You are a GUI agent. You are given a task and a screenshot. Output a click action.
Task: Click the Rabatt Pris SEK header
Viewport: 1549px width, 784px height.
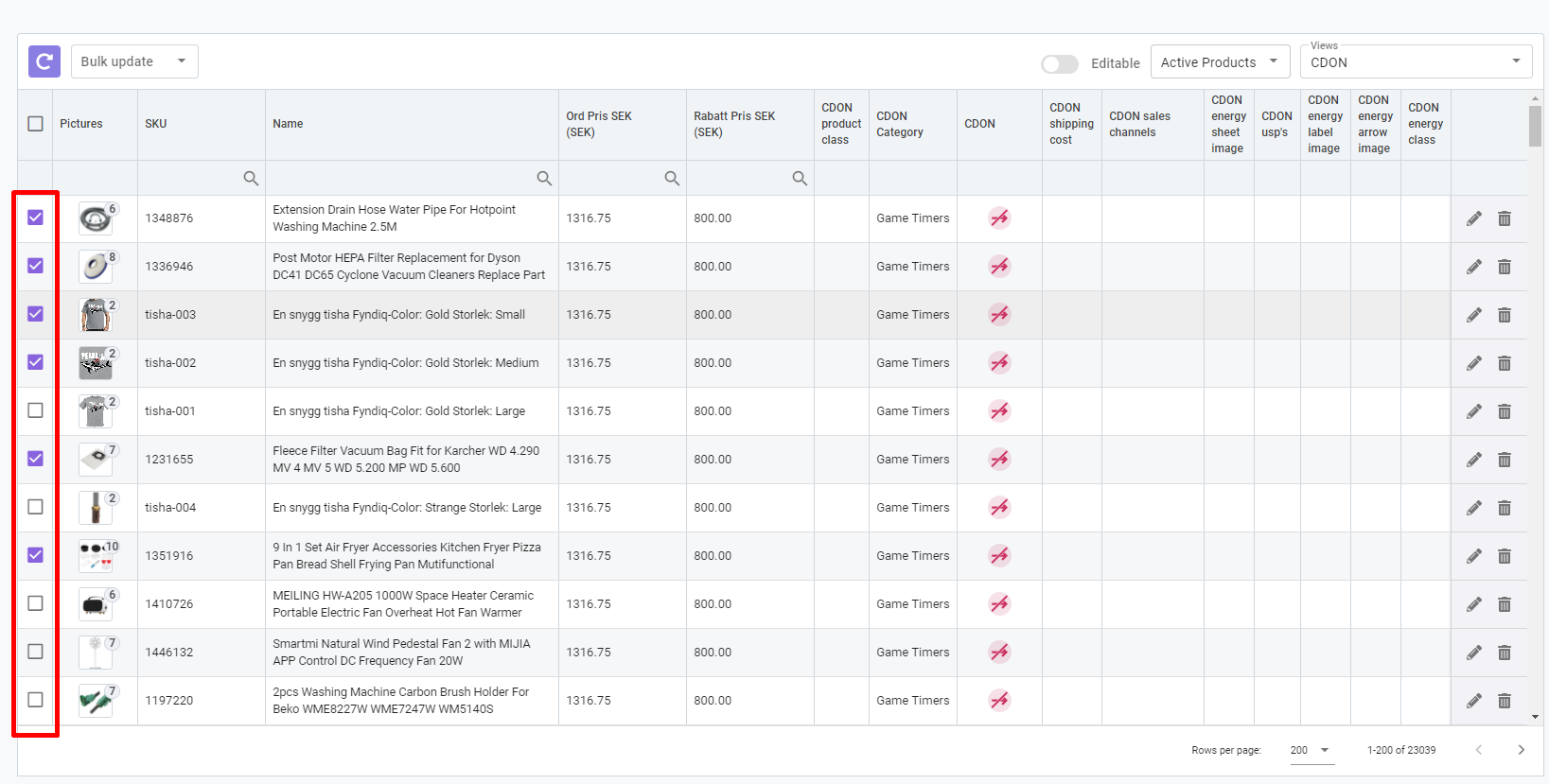[x=734, y=124]
